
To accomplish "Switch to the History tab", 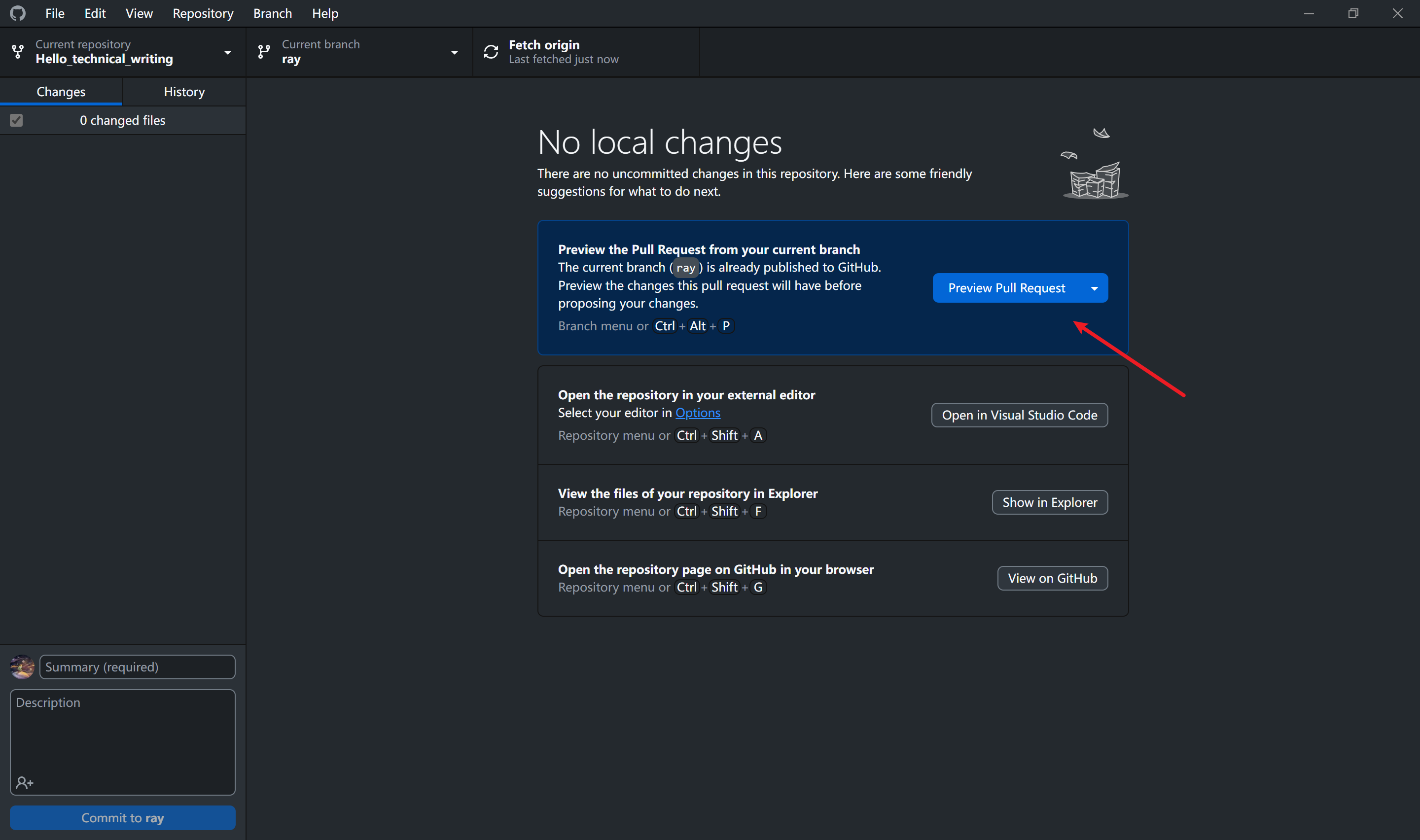I will coord(184,92).
